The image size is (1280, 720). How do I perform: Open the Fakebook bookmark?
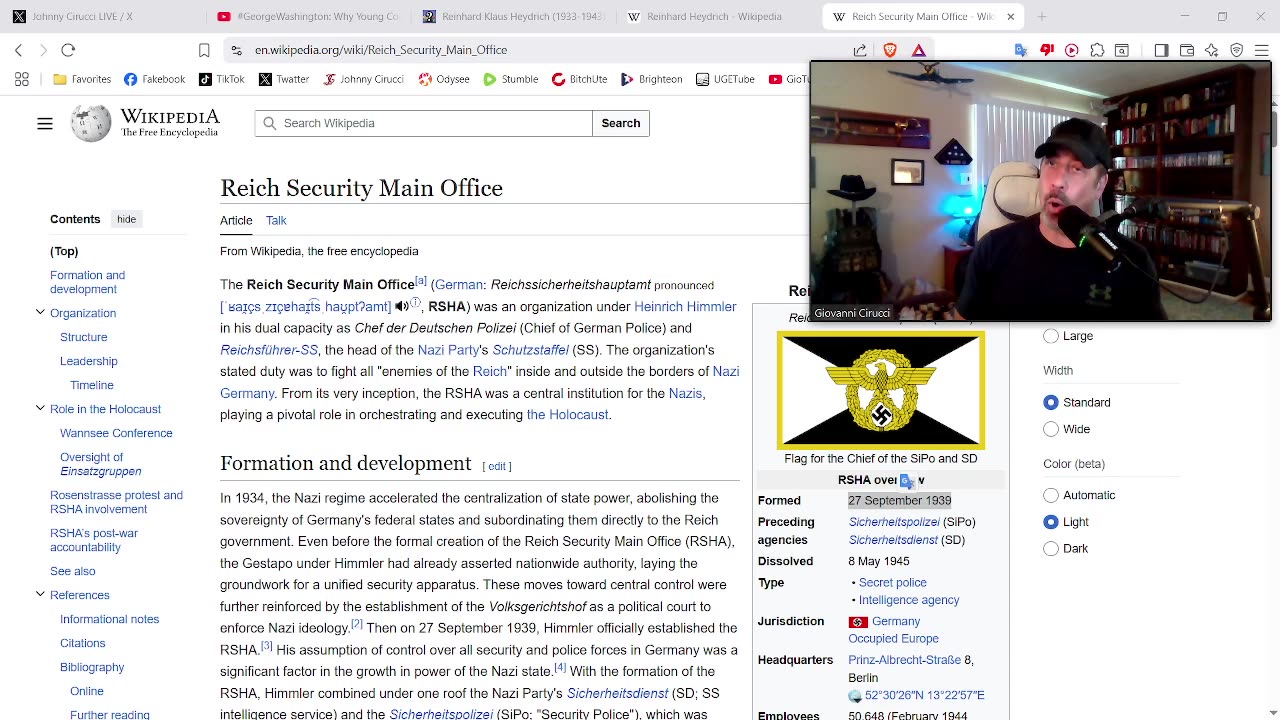click(x=155, y=79)
